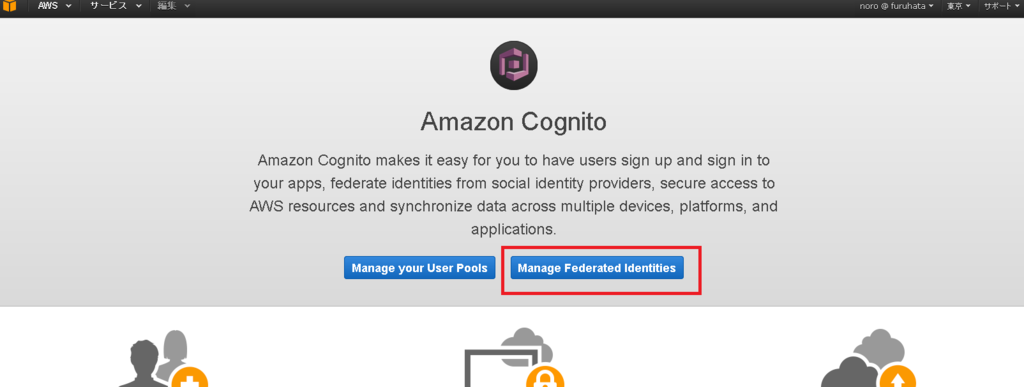Click Manage your User Pools button
1024x387 pixels.
point(419,268)
